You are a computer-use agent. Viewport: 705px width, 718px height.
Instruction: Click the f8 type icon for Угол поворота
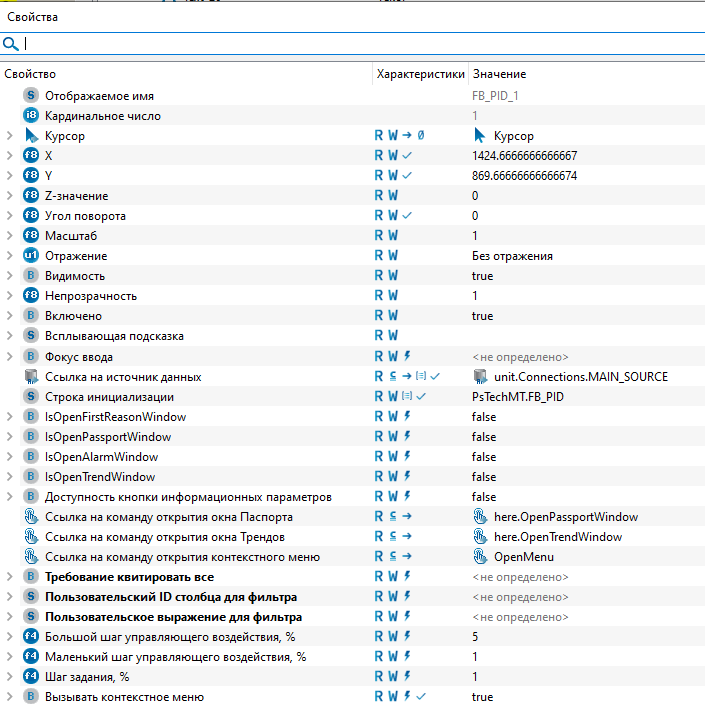[x=31, y=216]
